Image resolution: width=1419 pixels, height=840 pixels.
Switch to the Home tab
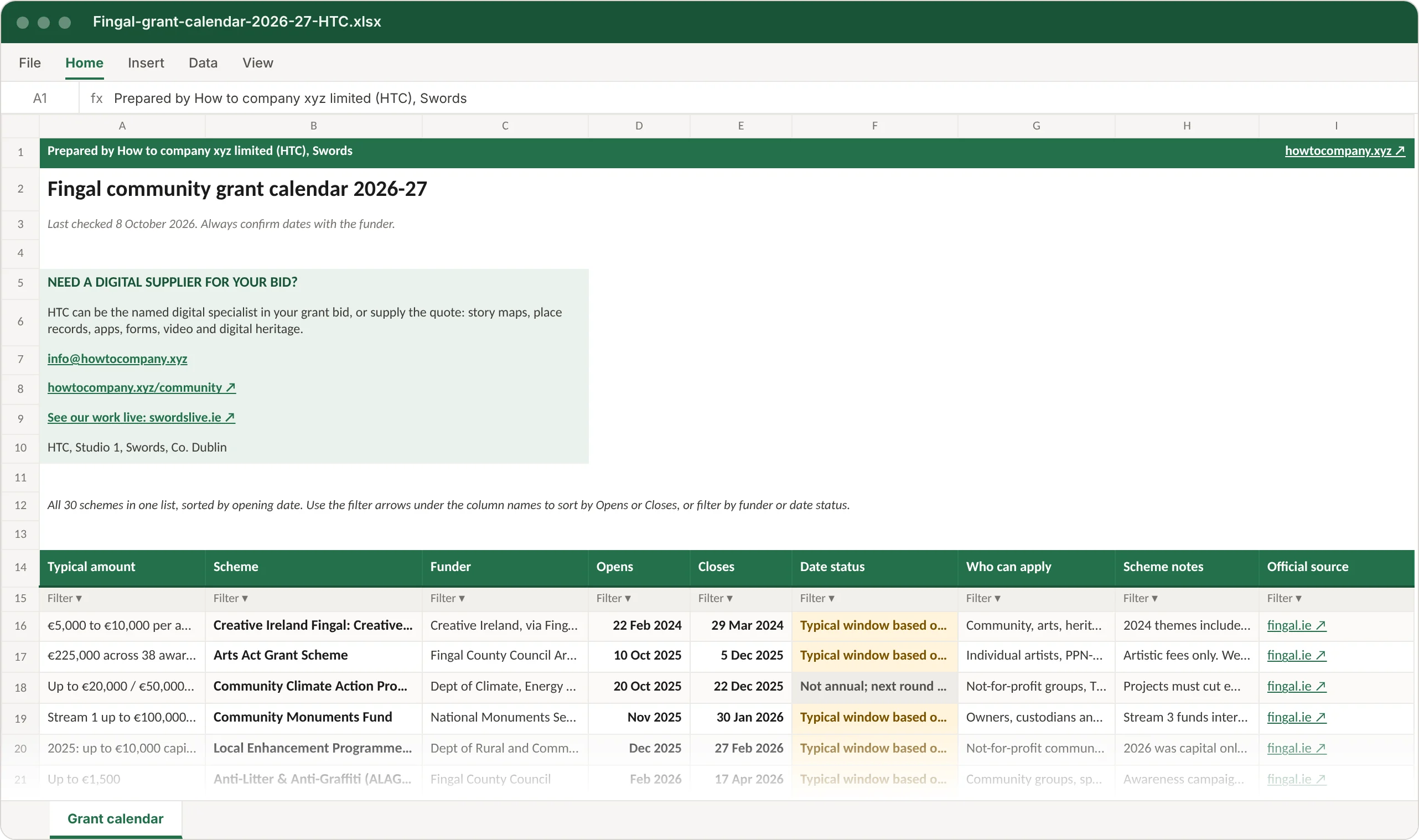pos(84,63)
